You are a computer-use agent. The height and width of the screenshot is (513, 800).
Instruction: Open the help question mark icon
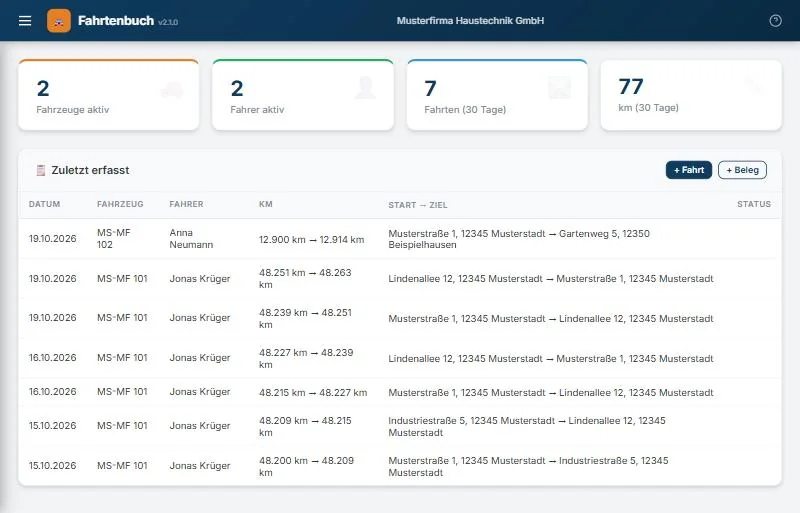775,21
